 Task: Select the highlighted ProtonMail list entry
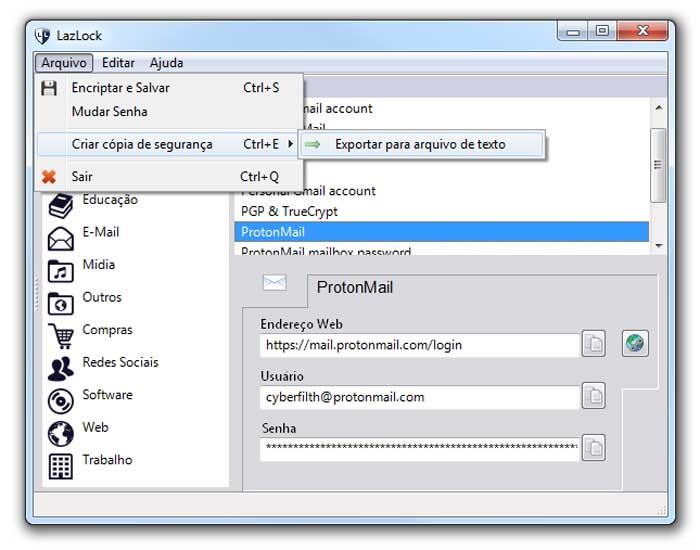pyautogui.click(x=442, y=232)
